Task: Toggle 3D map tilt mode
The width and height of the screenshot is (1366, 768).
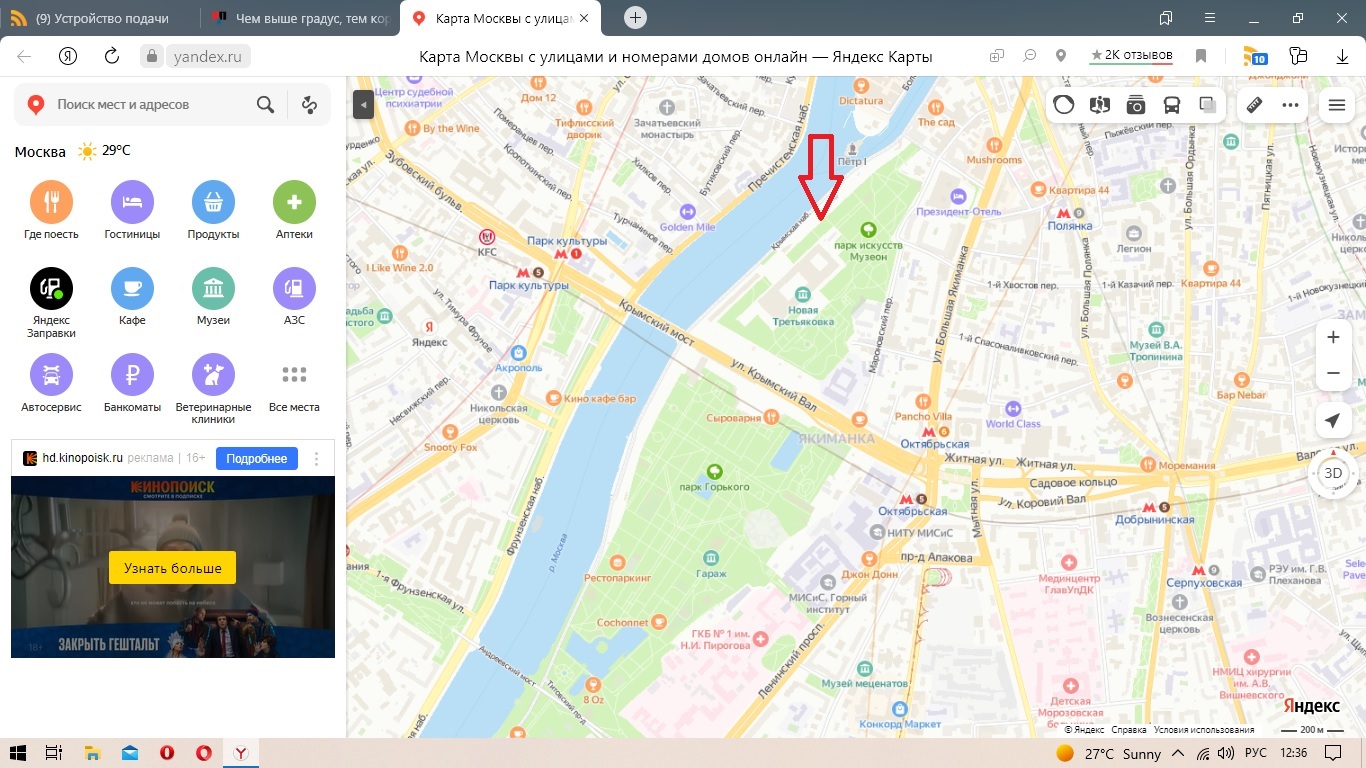Action: coord(1333,473)
